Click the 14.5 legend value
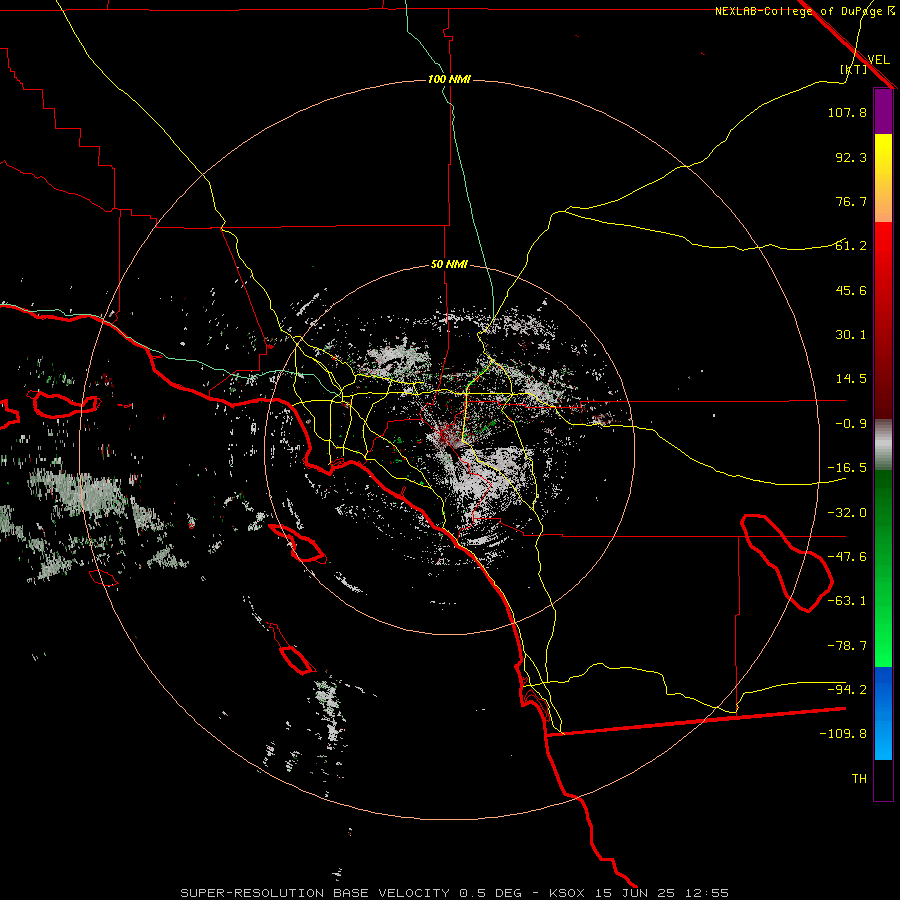900x900 pixels. point(851,379)
